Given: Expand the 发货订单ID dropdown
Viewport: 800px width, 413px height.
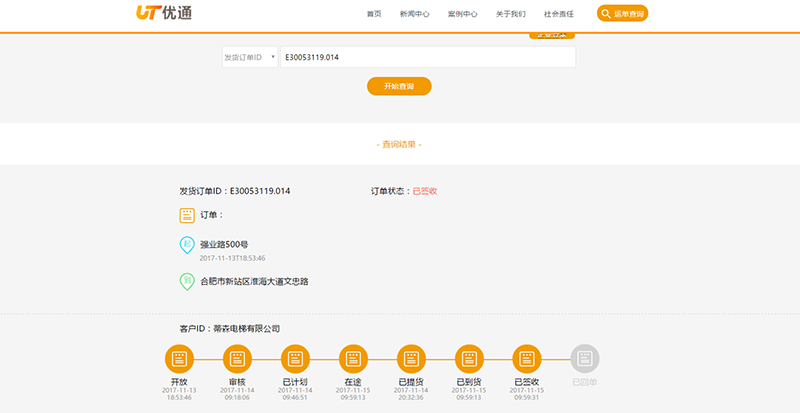Looking at the screenshot, I should [x=249, y=57].
